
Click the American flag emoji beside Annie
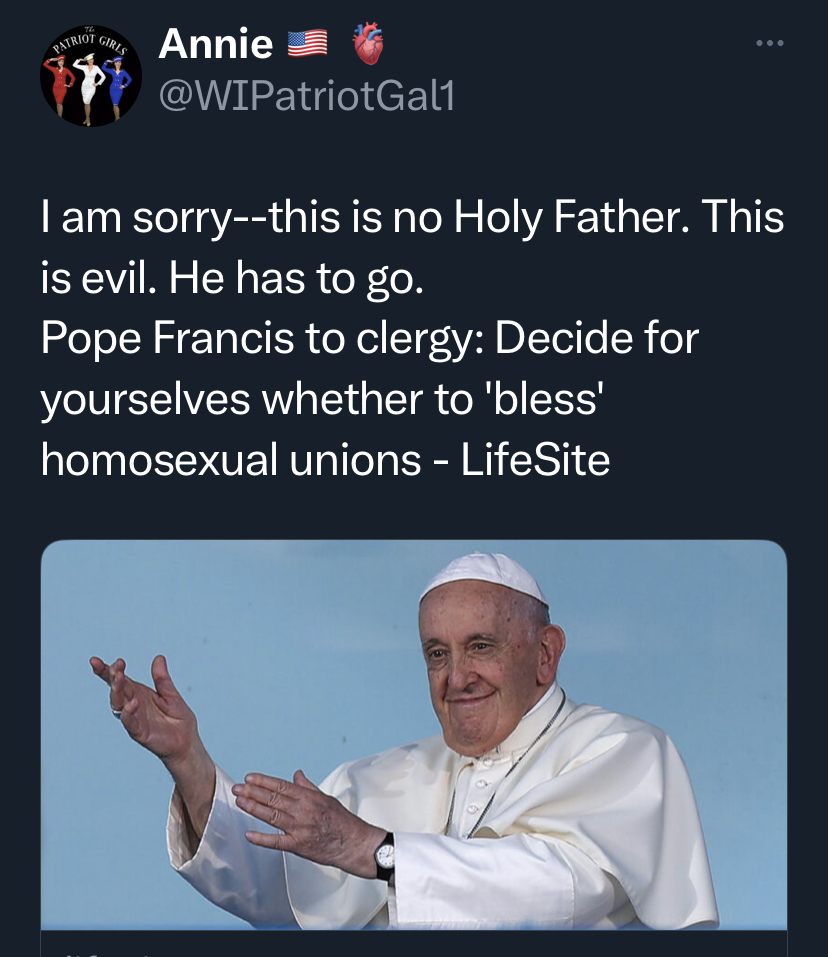308,43
